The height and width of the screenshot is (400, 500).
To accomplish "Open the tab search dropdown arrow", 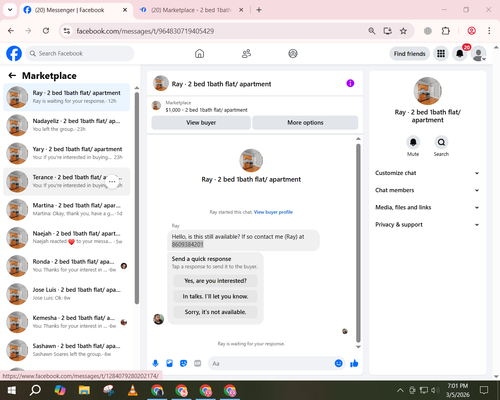I will [x=10, y=10].
